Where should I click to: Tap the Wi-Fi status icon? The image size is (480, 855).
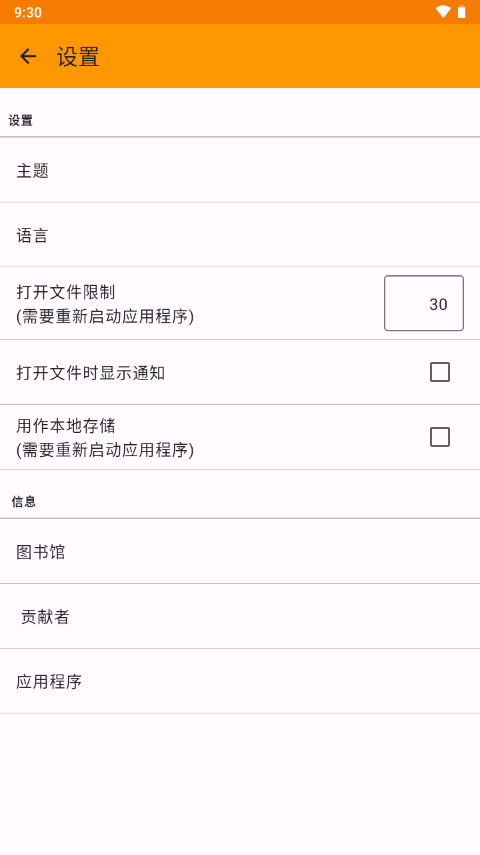[443, 11]
